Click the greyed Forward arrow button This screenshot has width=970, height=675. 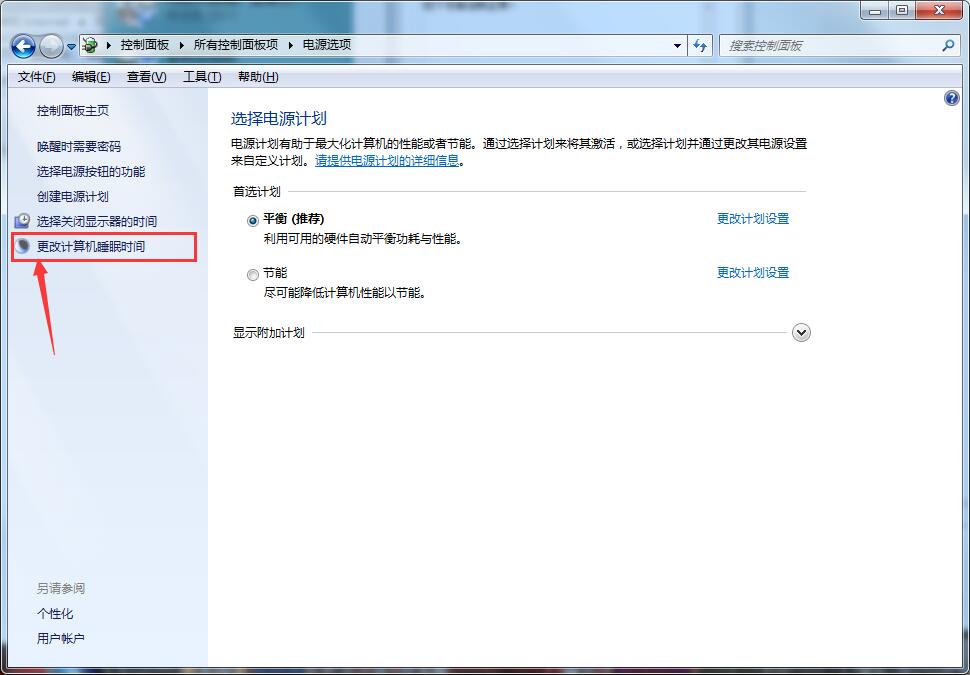click(x=51, y=46)
